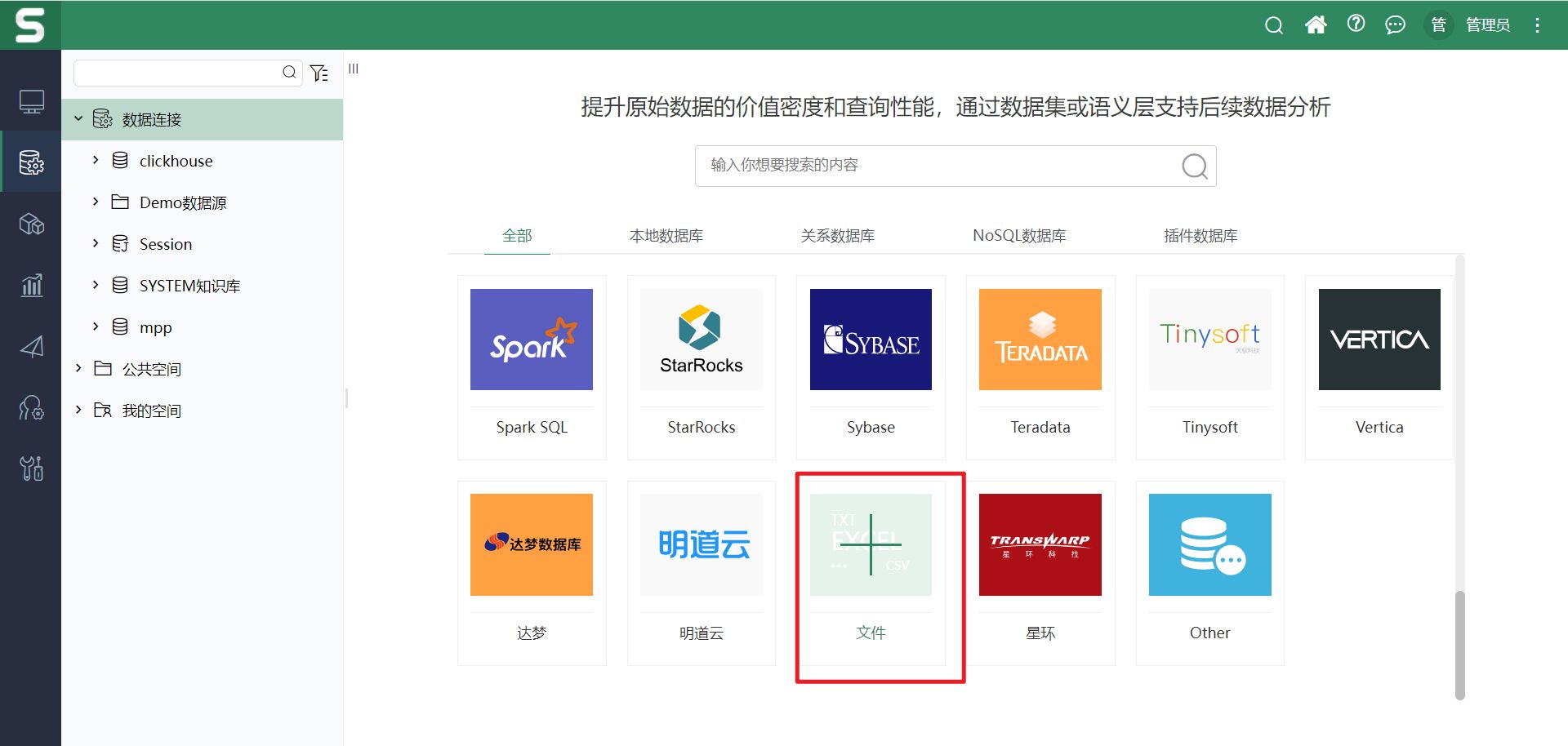Switch to the 全部 tab
The image size is (1568, 746).
pyautogui.click(x=517, y=236)
